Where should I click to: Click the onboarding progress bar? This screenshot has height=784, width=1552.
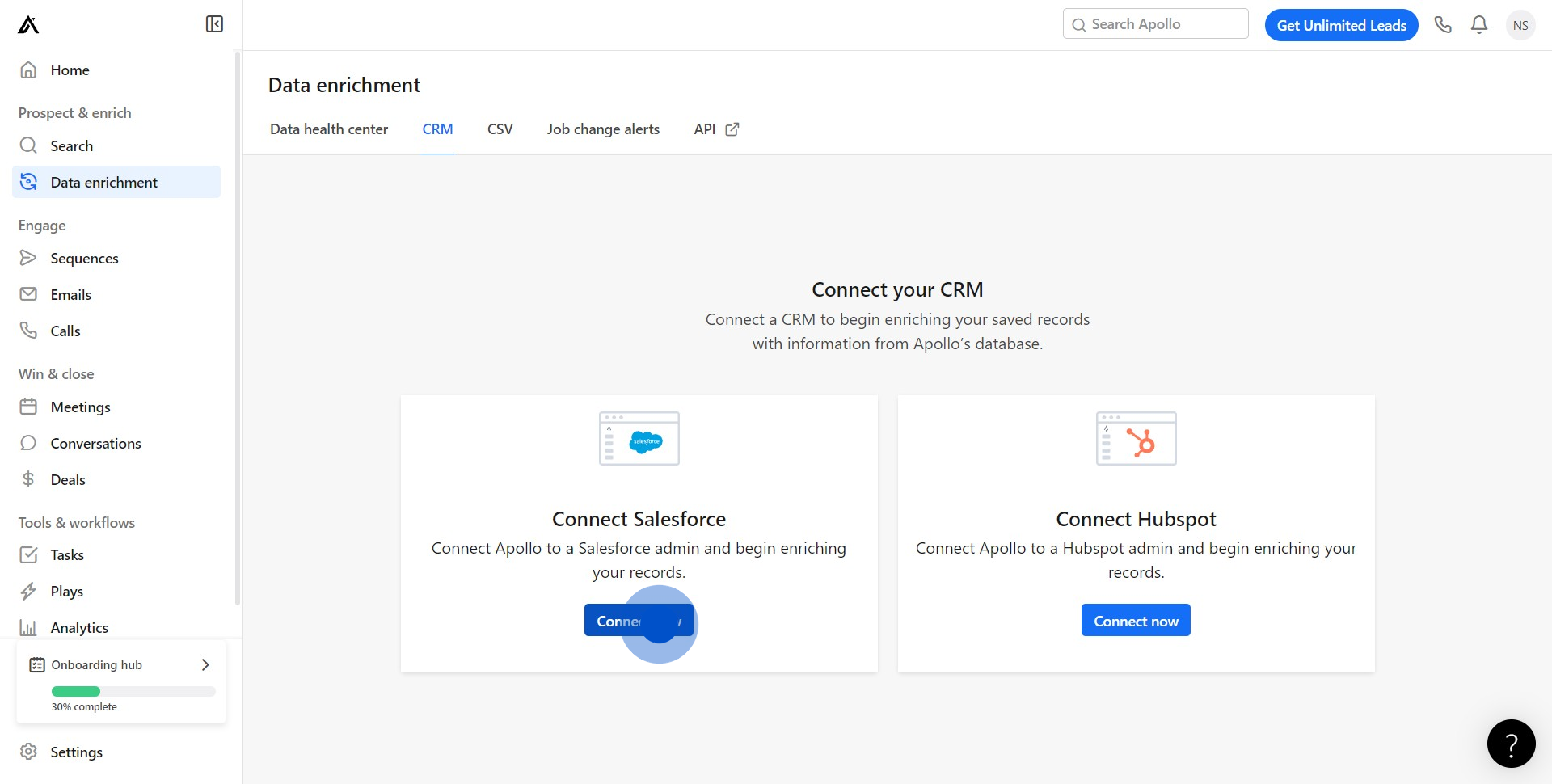133,692
